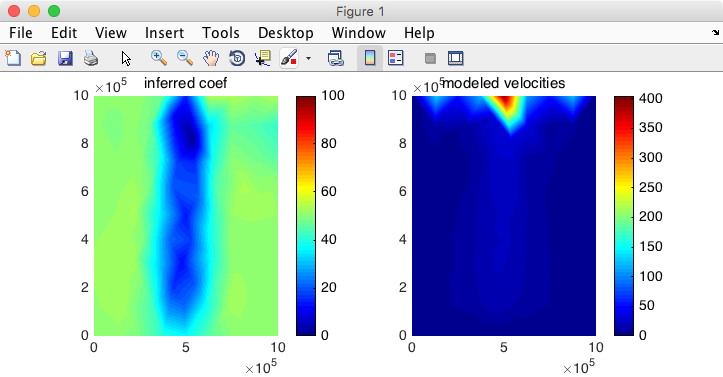Toggle the Insert Legend button
Viewport: 723px width, 377px height.
pos(396,58)
